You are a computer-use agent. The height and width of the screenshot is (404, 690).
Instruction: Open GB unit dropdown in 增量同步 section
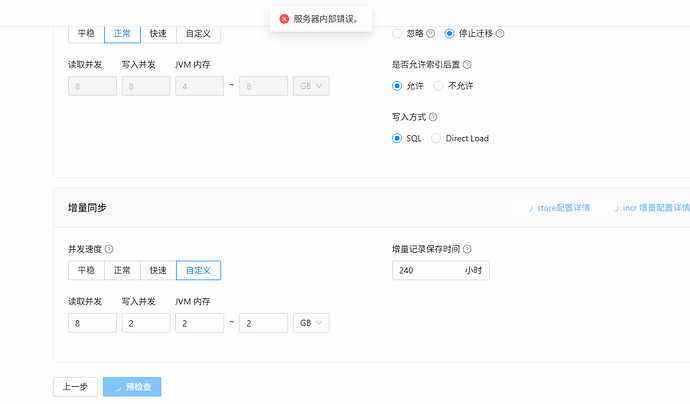point(311,323)
